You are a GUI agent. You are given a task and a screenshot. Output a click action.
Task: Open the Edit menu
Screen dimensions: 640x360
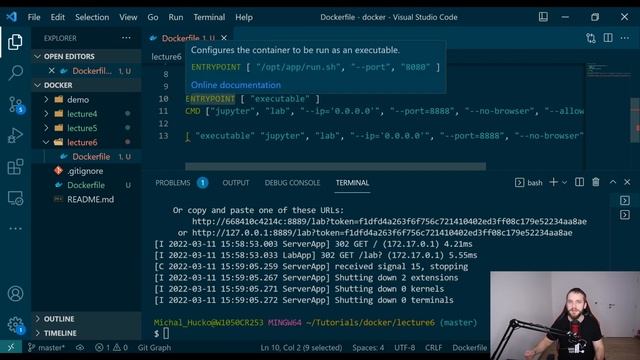pyautogui.click(x=58, y=17)
